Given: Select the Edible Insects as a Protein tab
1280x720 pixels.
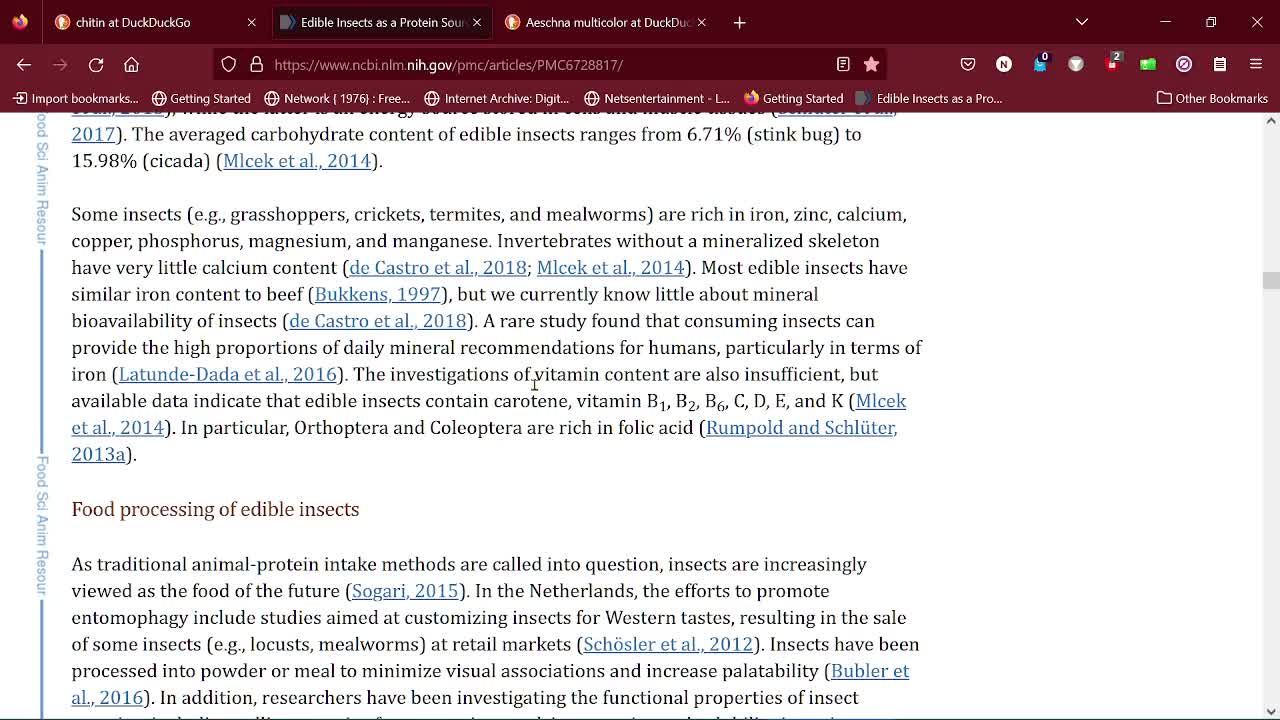Looking at the screenshot, I should click(x=384, y=22).
